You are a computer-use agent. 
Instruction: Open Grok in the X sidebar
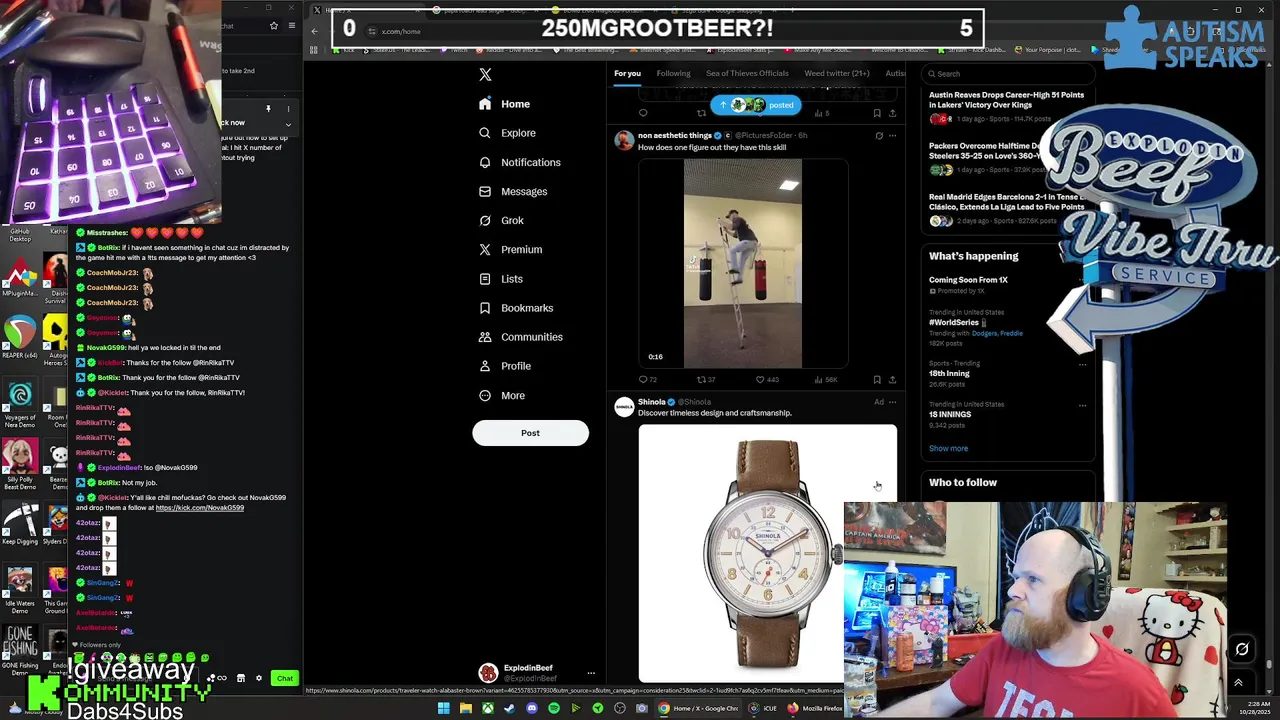coord(501,220)
